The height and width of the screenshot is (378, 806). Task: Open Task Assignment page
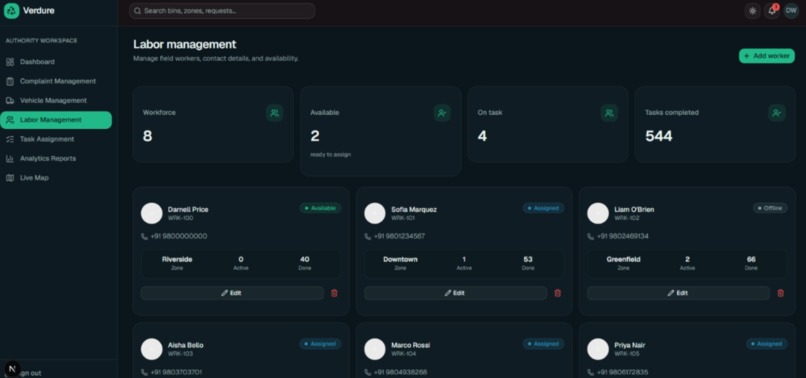pos(56,139)
